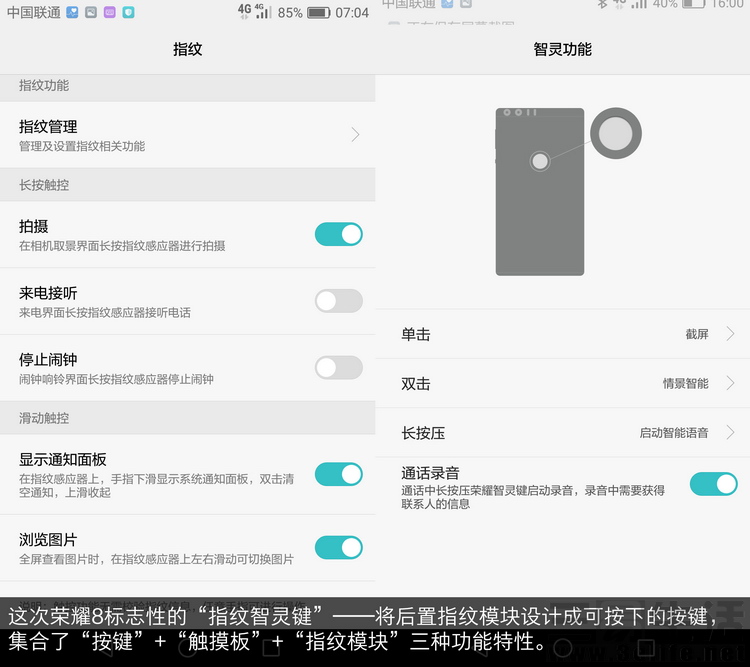Tap the 07:04 clock in status bar
750x667 pixels.
(352, 13)
